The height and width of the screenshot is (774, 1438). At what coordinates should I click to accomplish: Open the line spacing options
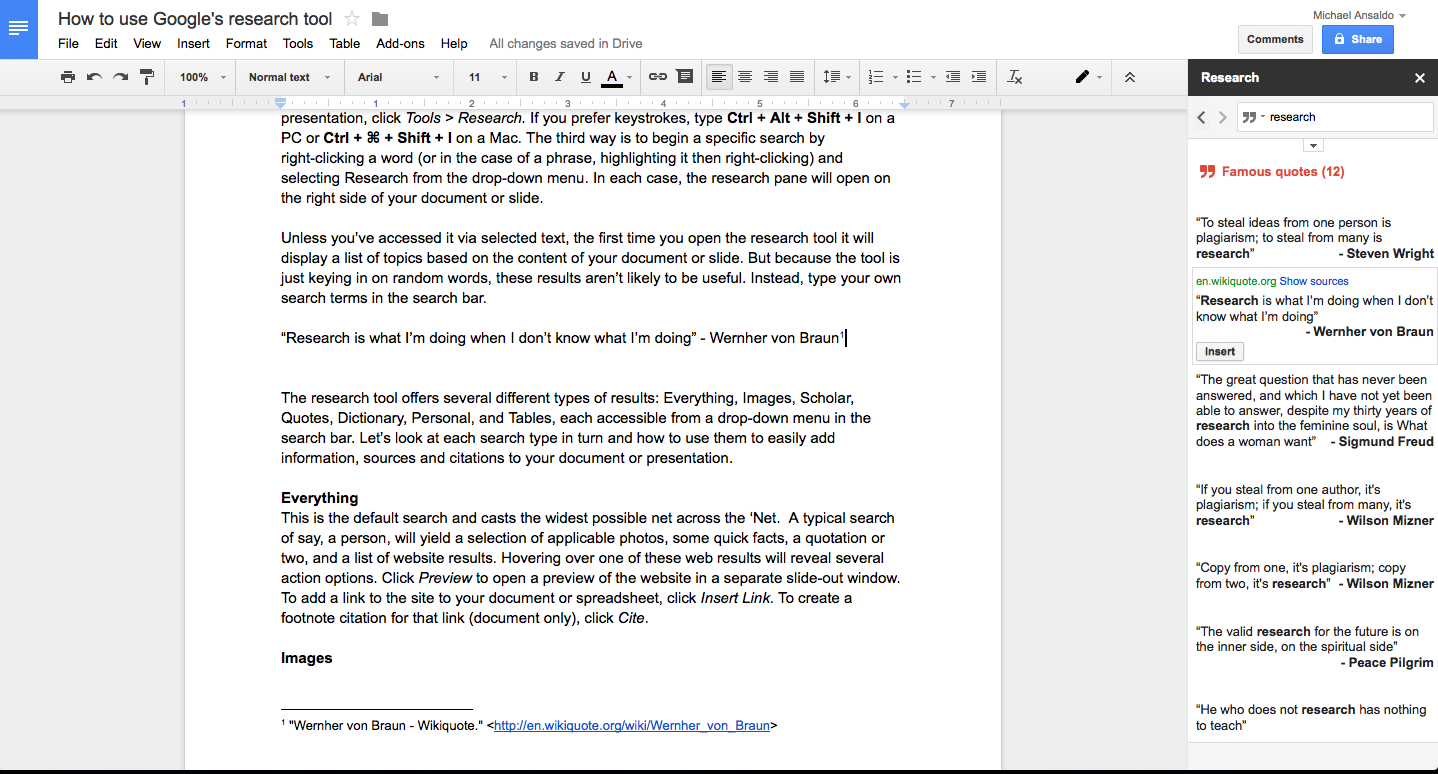pos(836,77)
